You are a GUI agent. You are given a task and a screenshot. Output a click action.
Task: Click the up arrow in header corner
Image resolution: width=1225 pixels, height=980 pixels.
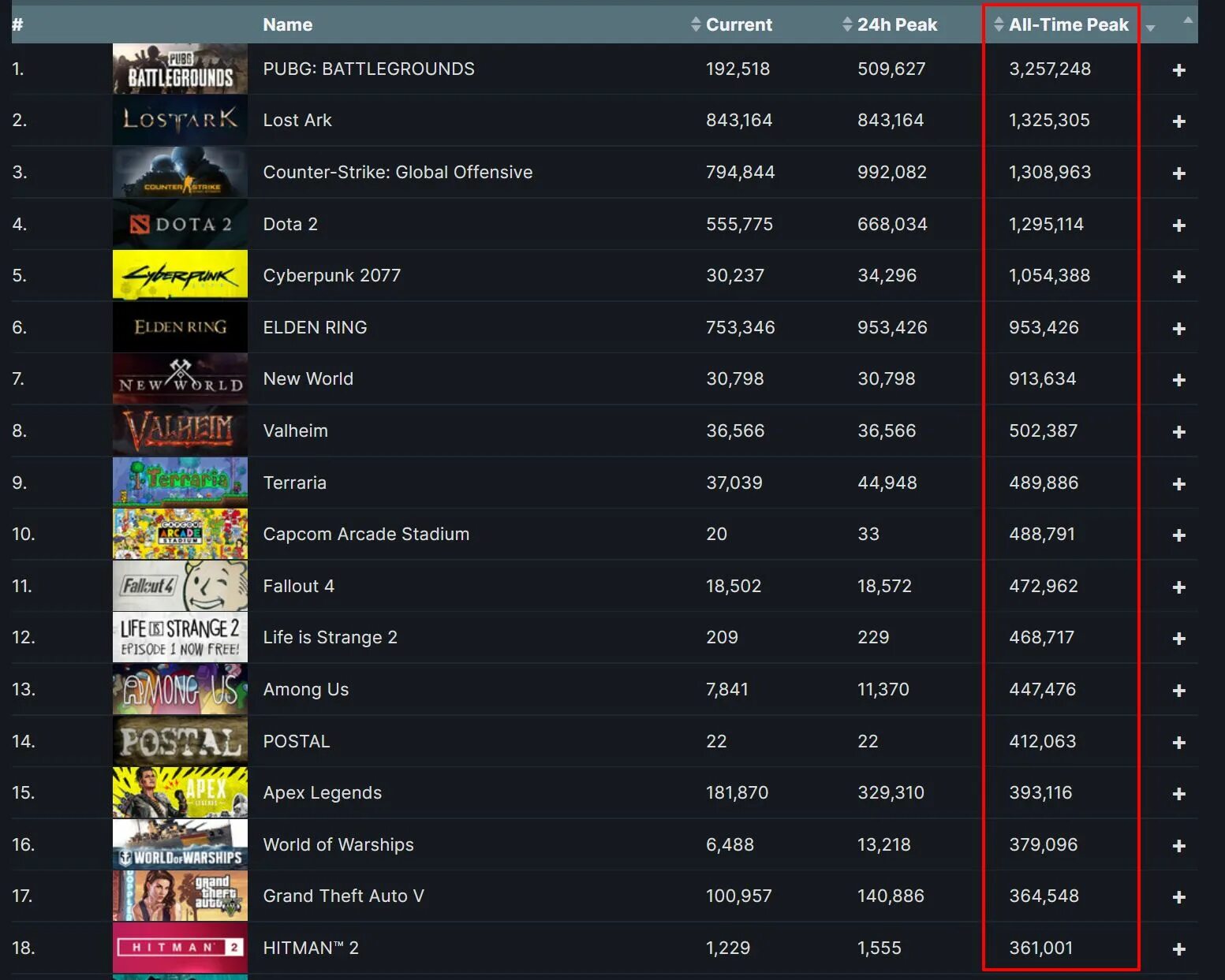pos(1188,20)
